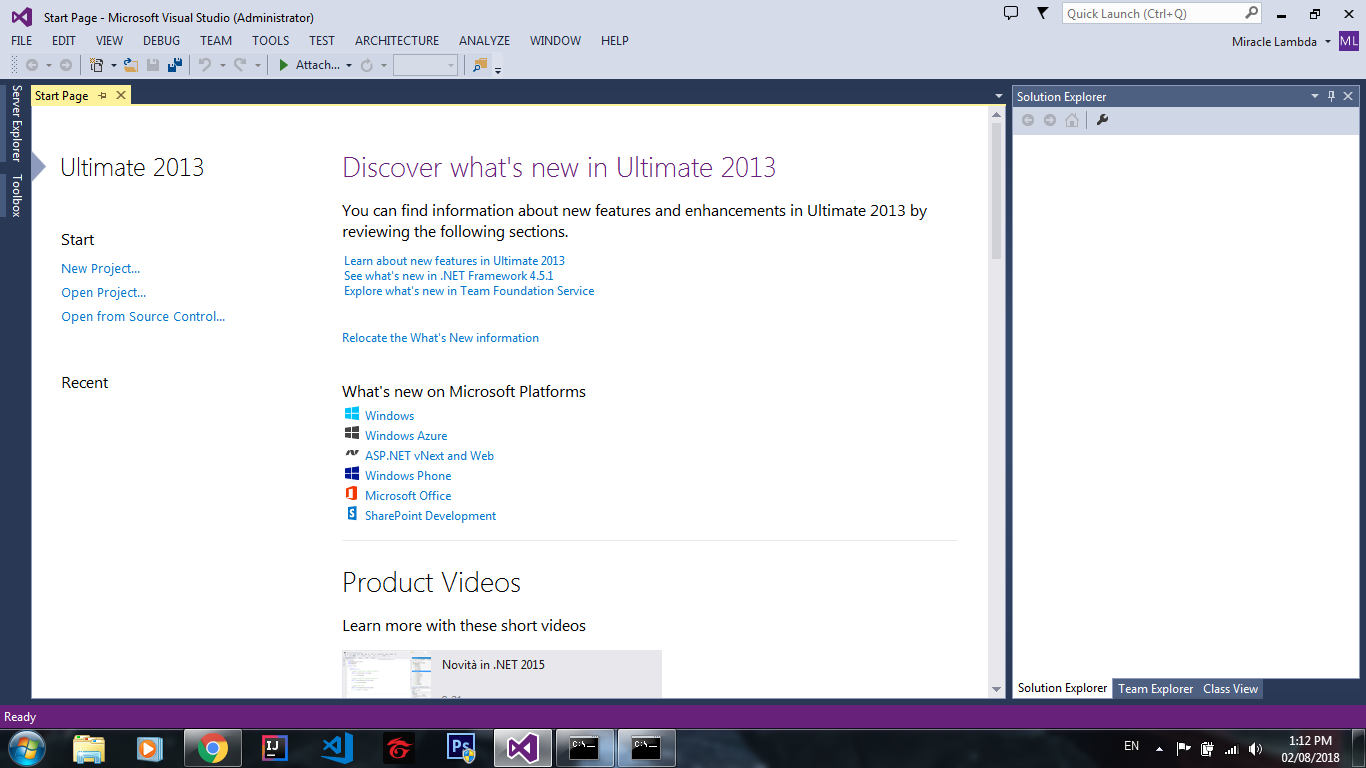Open the empty solution configurations combo box
Image resolution: width=1366 pixels, height=768 pixels.
tap(425, 65)
